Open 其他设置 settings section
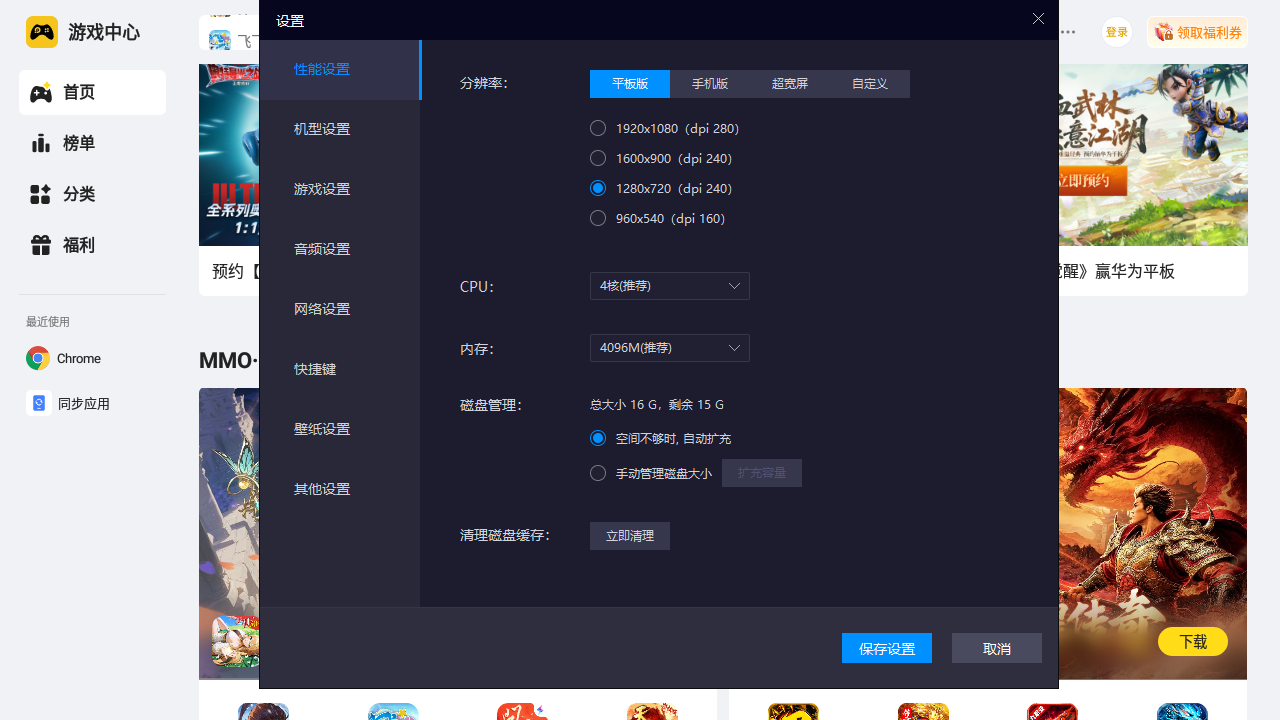 (x=340, y=490)
